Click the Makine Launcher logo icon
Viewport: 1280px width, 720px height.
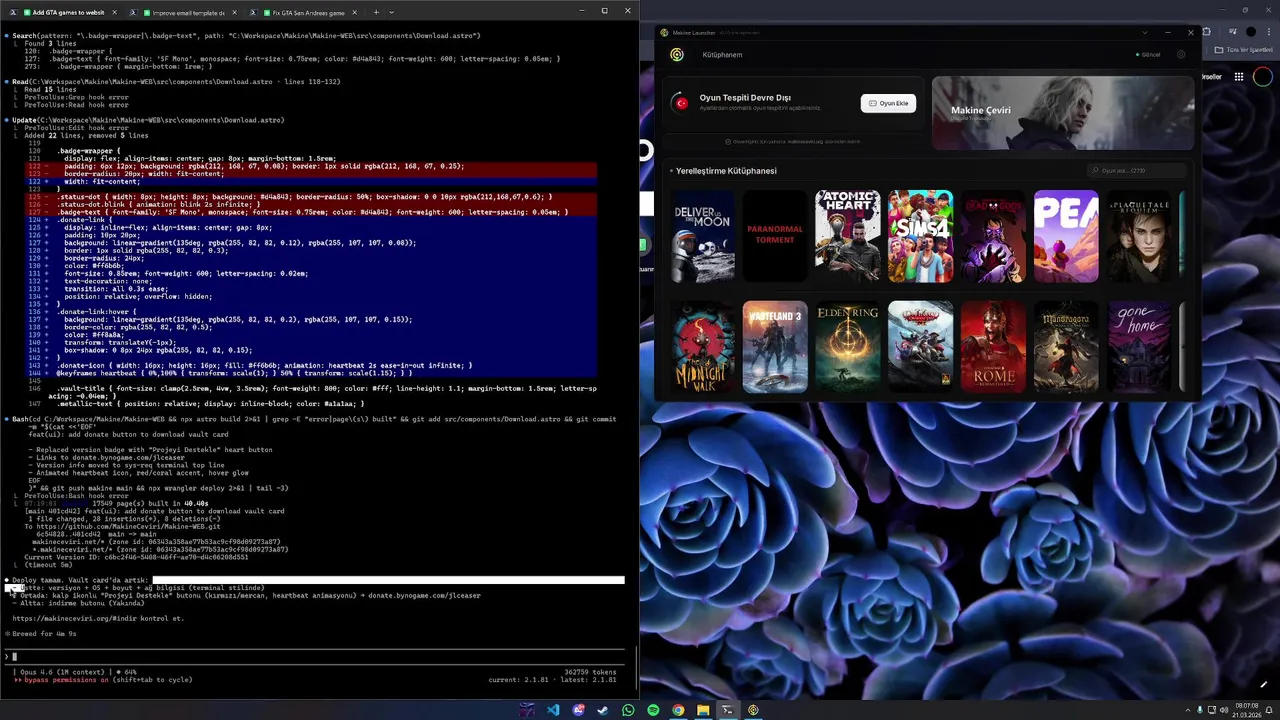tap(677, 54)
